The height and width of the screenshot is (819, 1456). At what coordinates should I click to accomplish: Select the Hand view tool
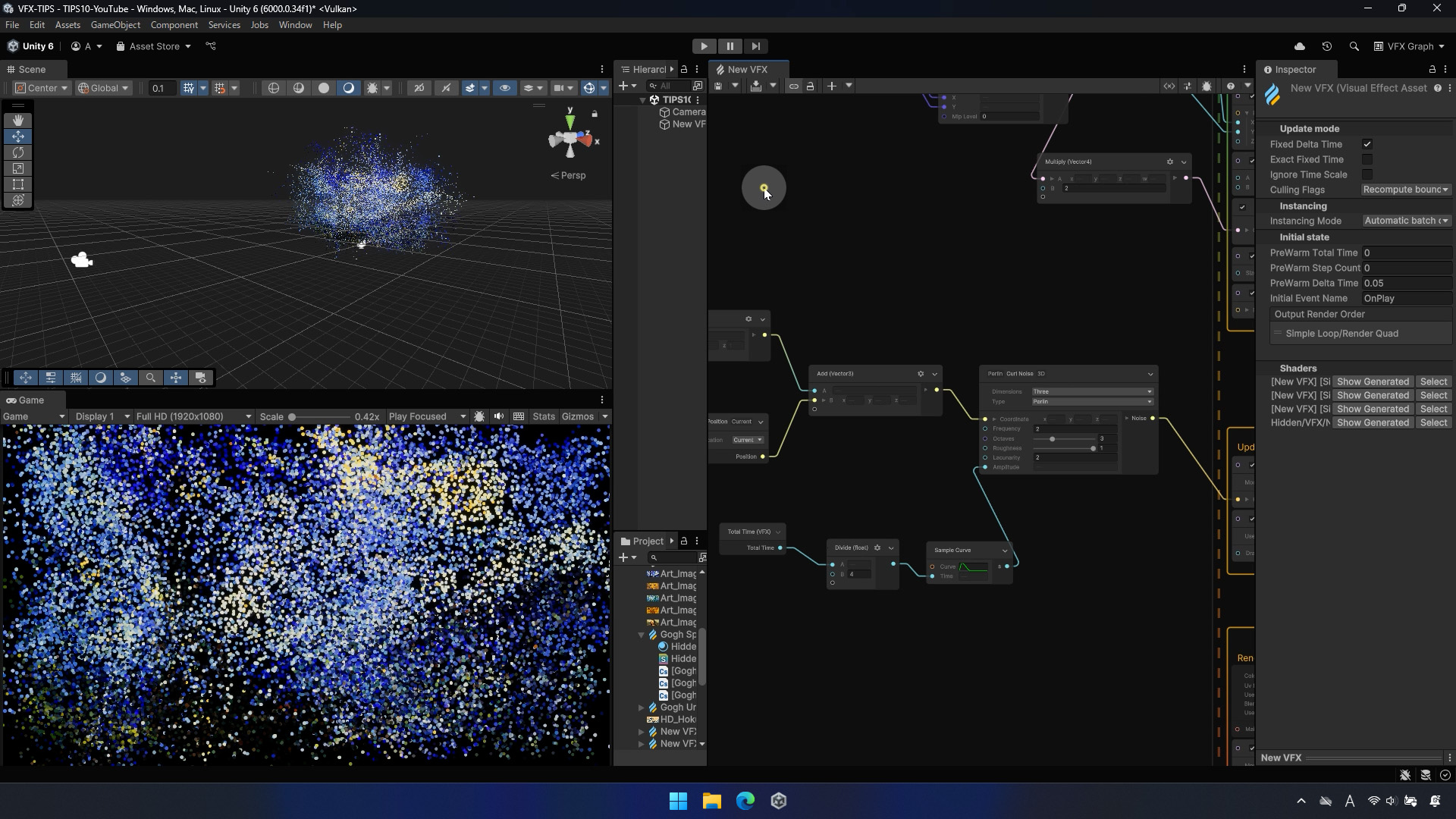click(x=18, y=121)
